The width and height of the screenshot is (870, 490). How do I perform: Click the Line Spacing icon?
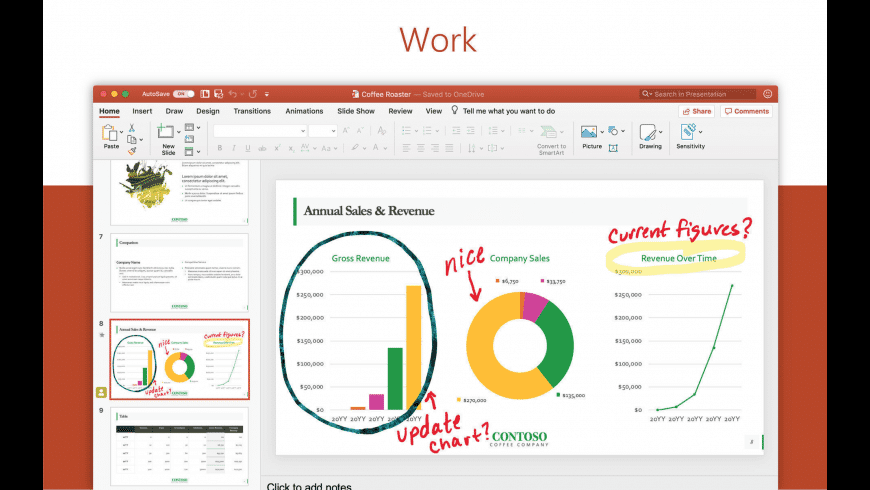[x=493, y=131]
